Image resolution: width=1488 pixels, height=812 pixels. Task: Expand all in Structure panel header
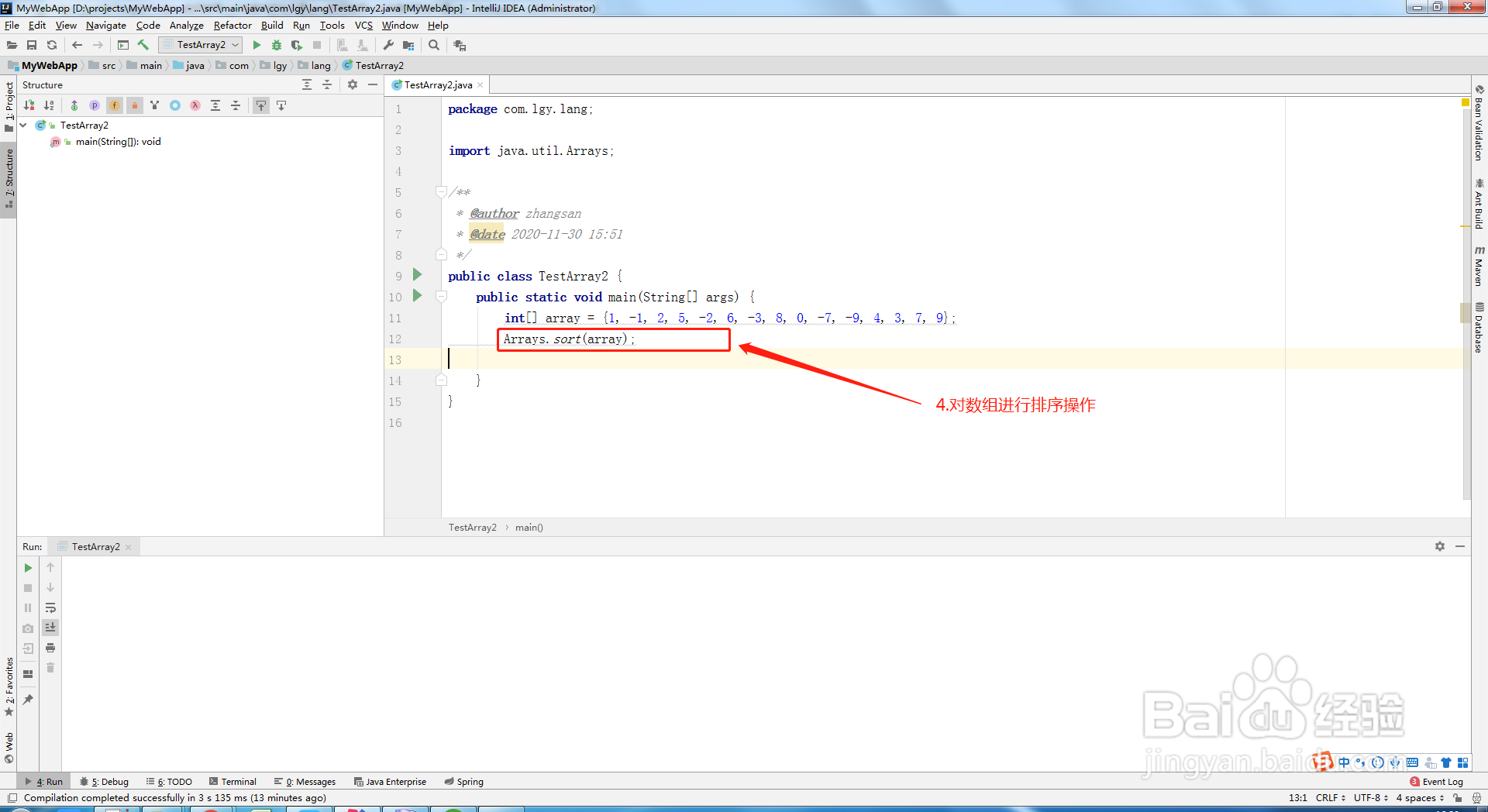coord(307,84)
